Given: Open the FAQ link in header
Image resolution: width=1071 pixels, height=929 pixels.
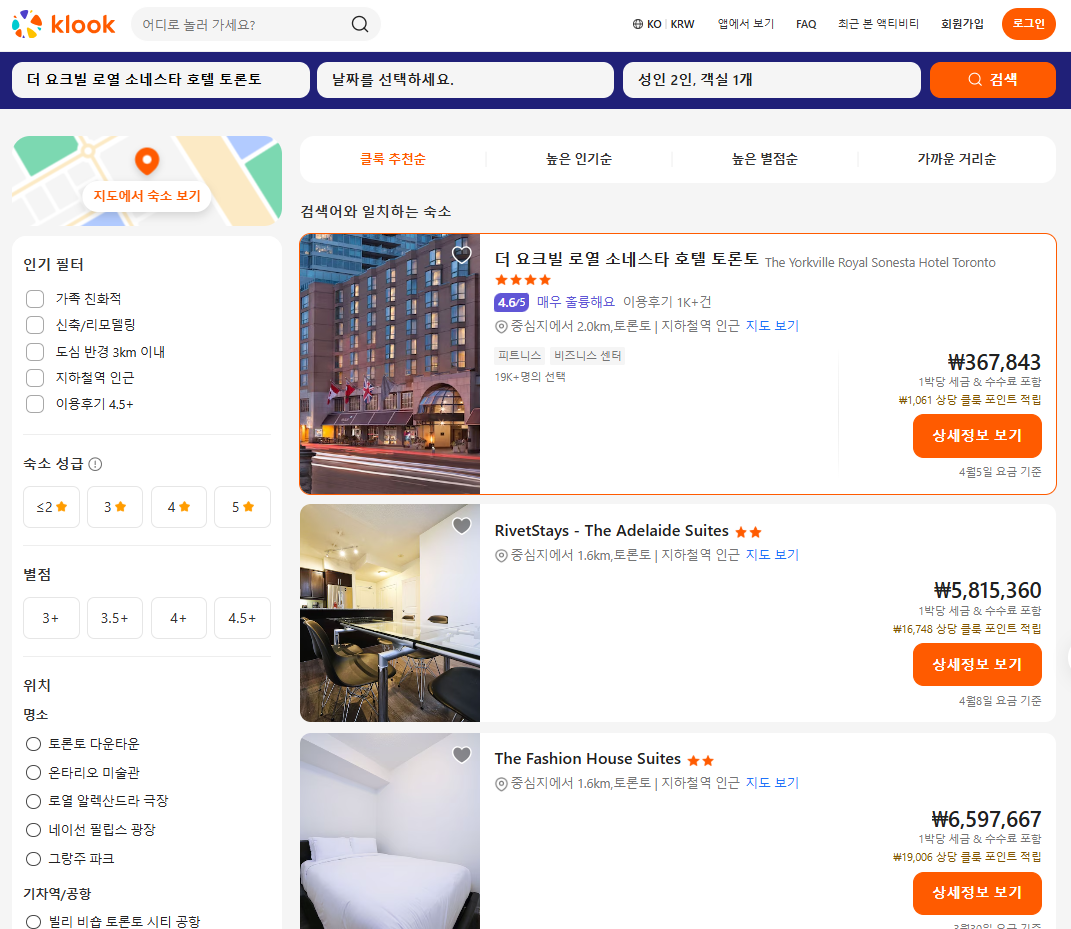Looking at the screenshot, I should point(806,25).
